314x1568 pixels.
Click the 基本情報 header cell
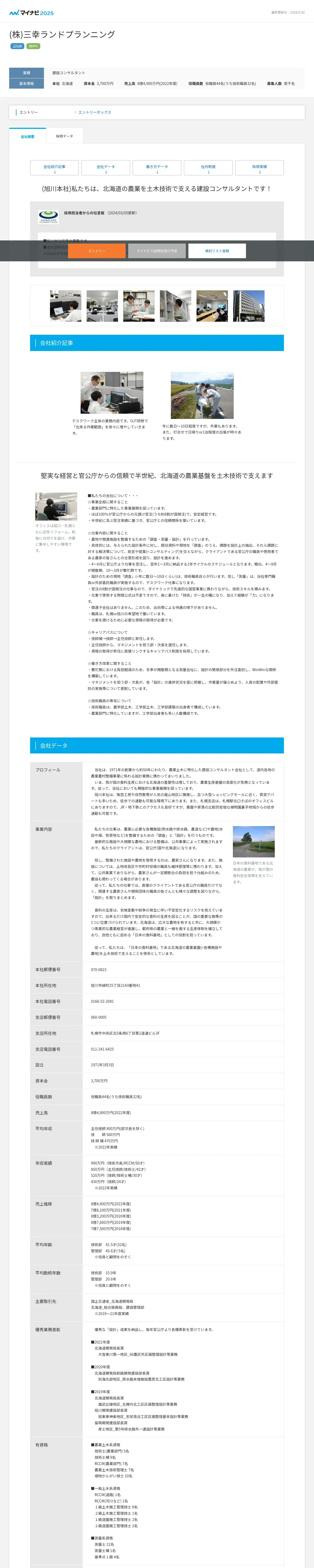(26, 84)
